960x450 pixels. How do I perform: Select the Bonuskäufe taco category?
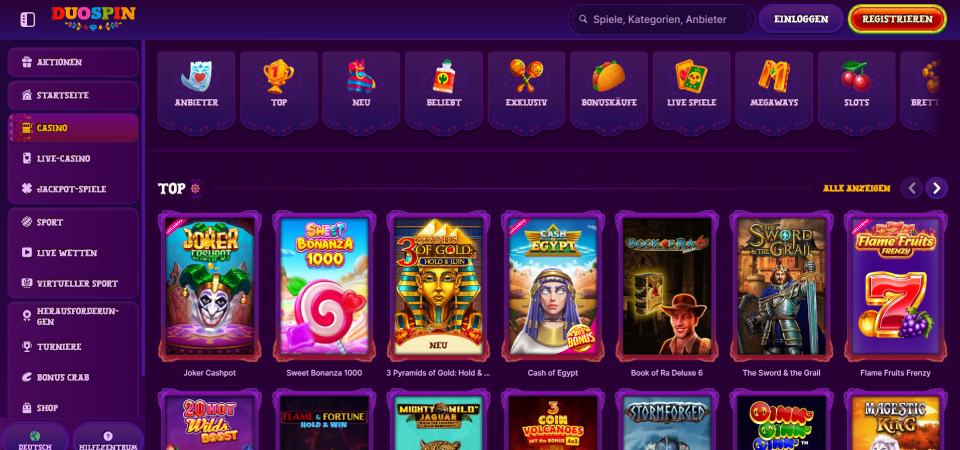[x=609, y=89]
